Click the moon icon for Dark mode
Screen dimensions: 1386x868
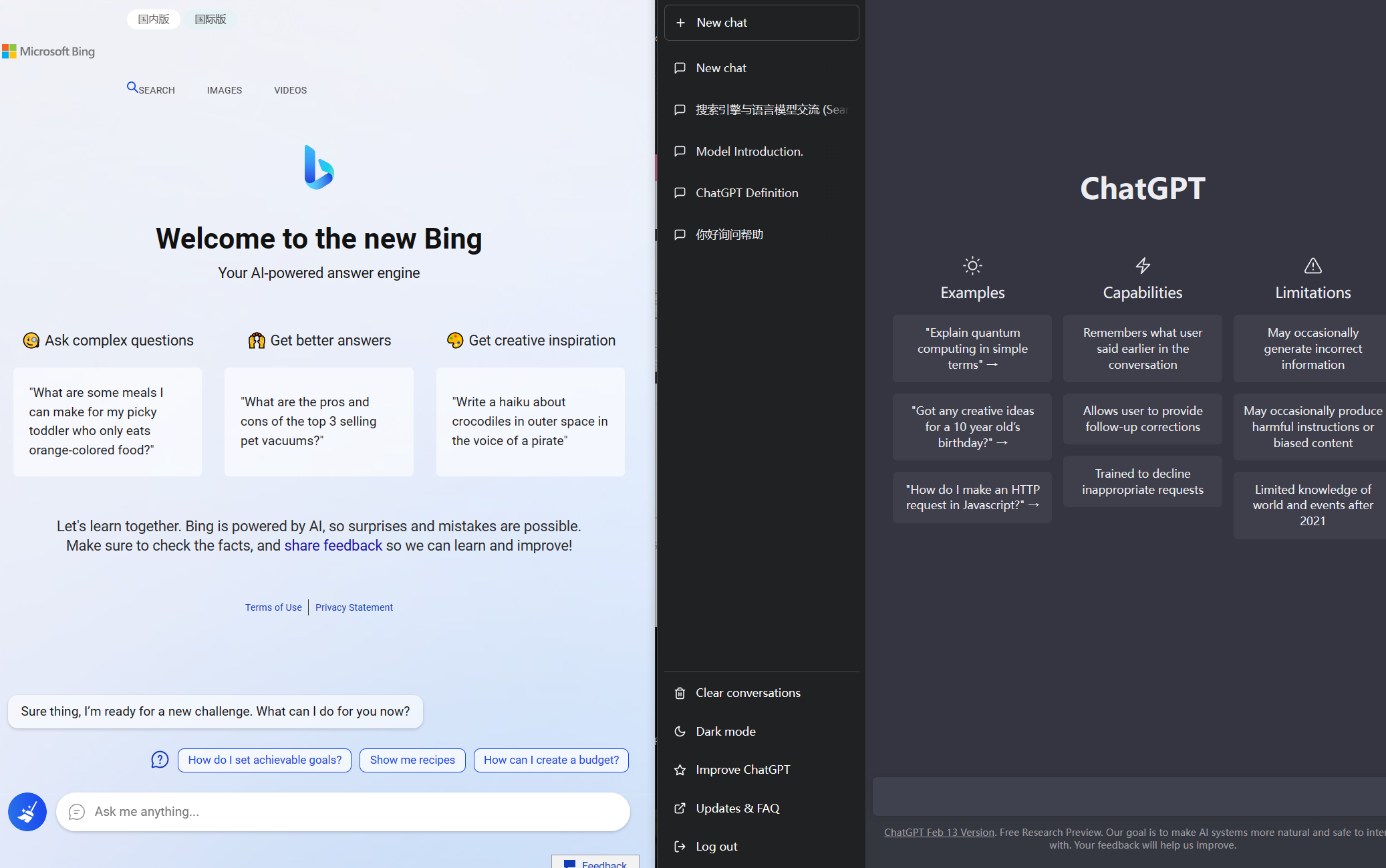tap(680, 732)
